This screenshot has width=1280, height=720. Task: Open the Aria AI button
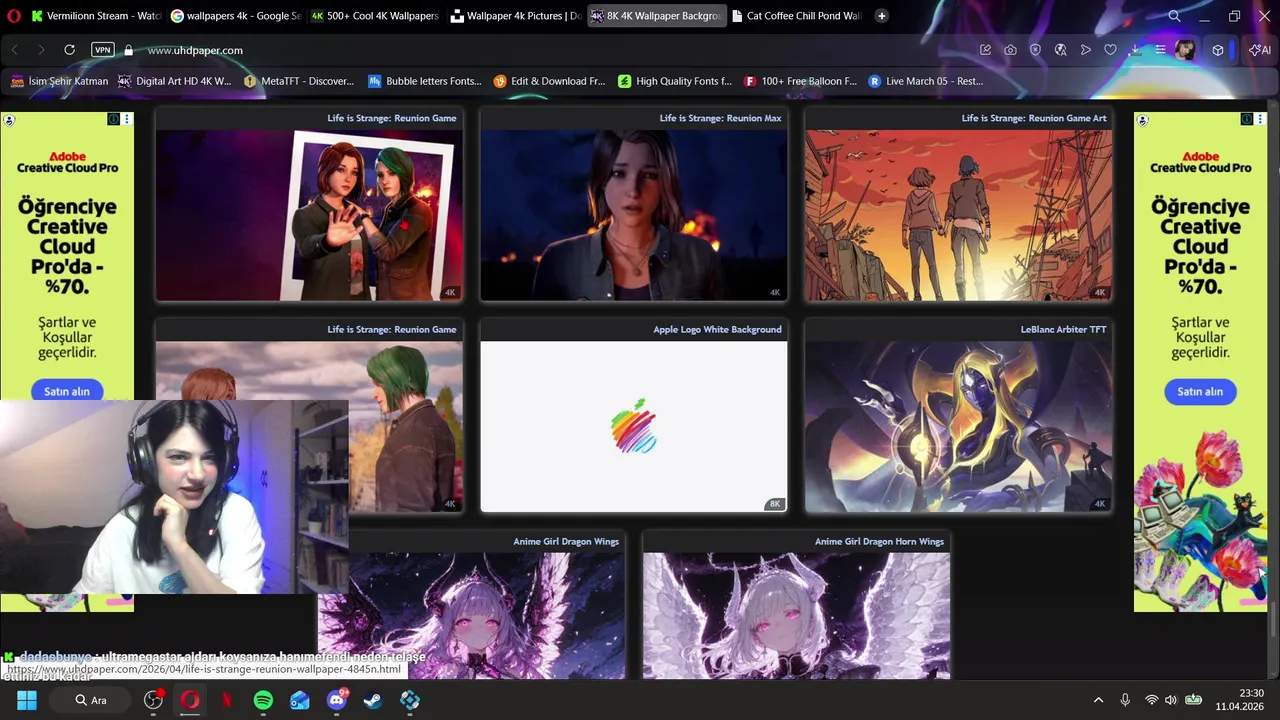(1258, 50)
